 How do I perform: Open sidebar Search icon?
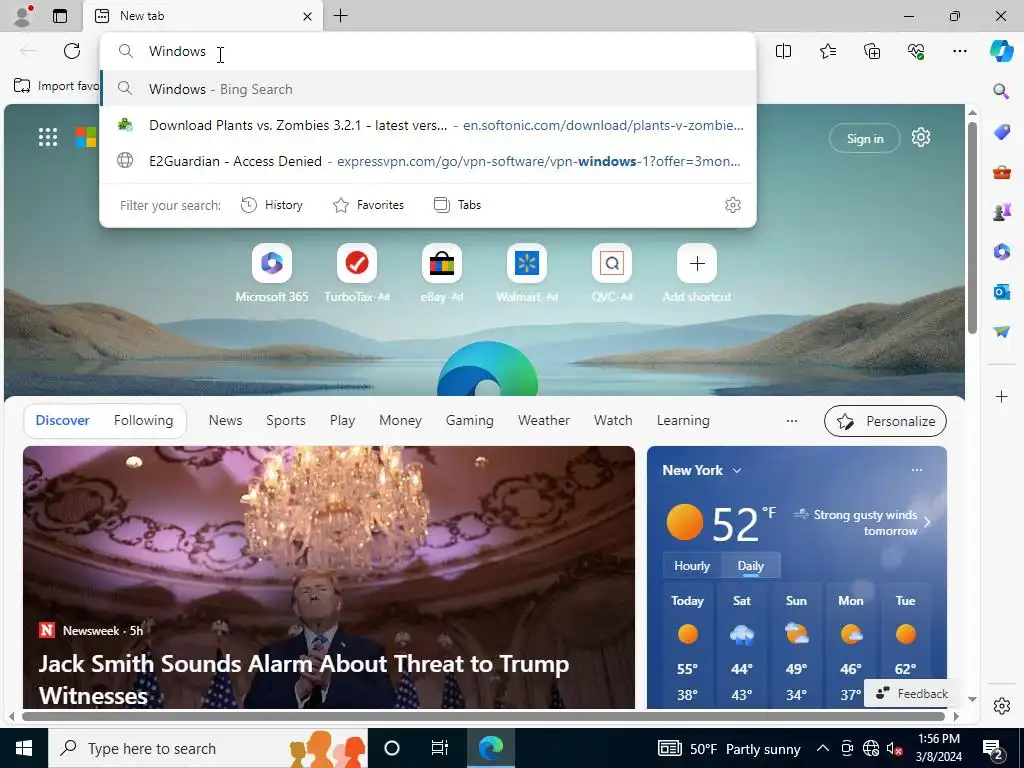[1001, 91]
